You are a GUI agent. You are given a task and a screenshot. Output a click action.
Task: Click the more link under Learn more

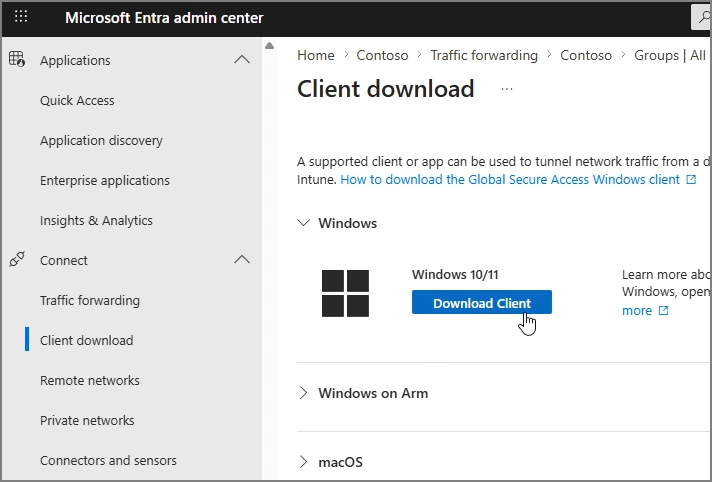(637, 311)
